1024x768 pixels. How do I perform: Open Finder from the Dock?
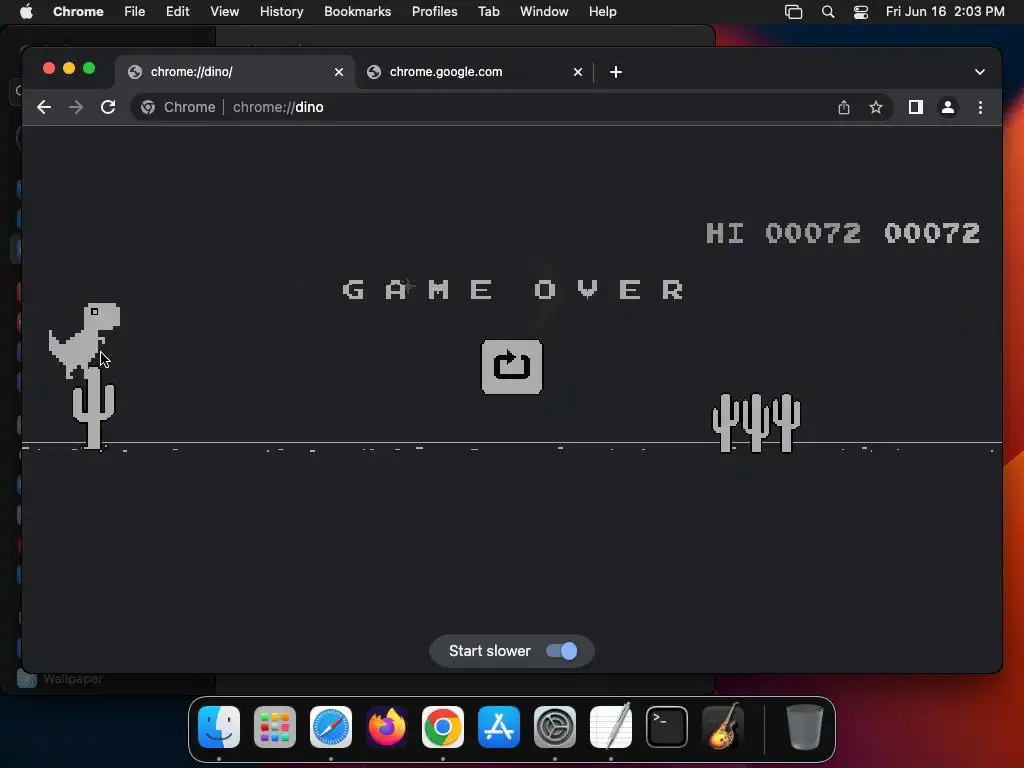[219, 727]
